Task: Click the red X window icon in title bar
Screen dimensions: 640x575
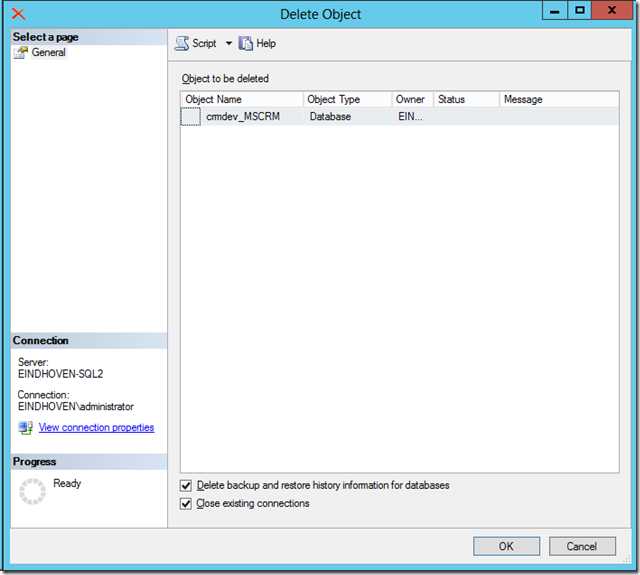Action: (x=18, y=14)
